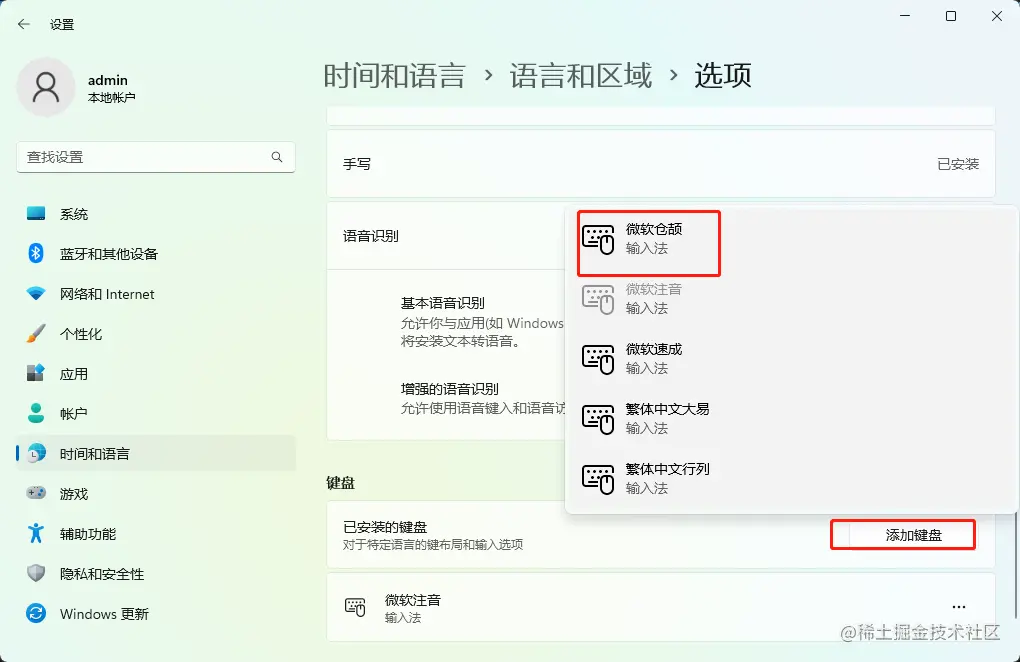Open 辅助功能 settings page
This screenshot has width=1020, height=662.
(156, 534)
